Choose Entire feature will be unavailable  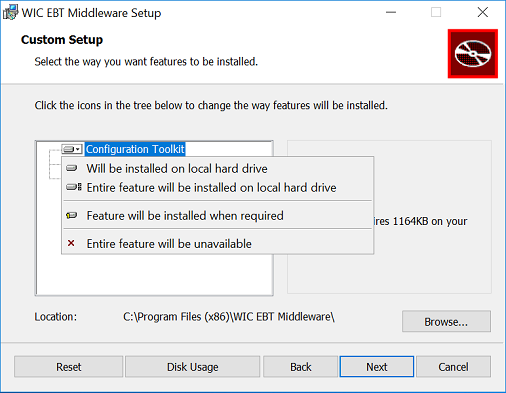(218, 243)
